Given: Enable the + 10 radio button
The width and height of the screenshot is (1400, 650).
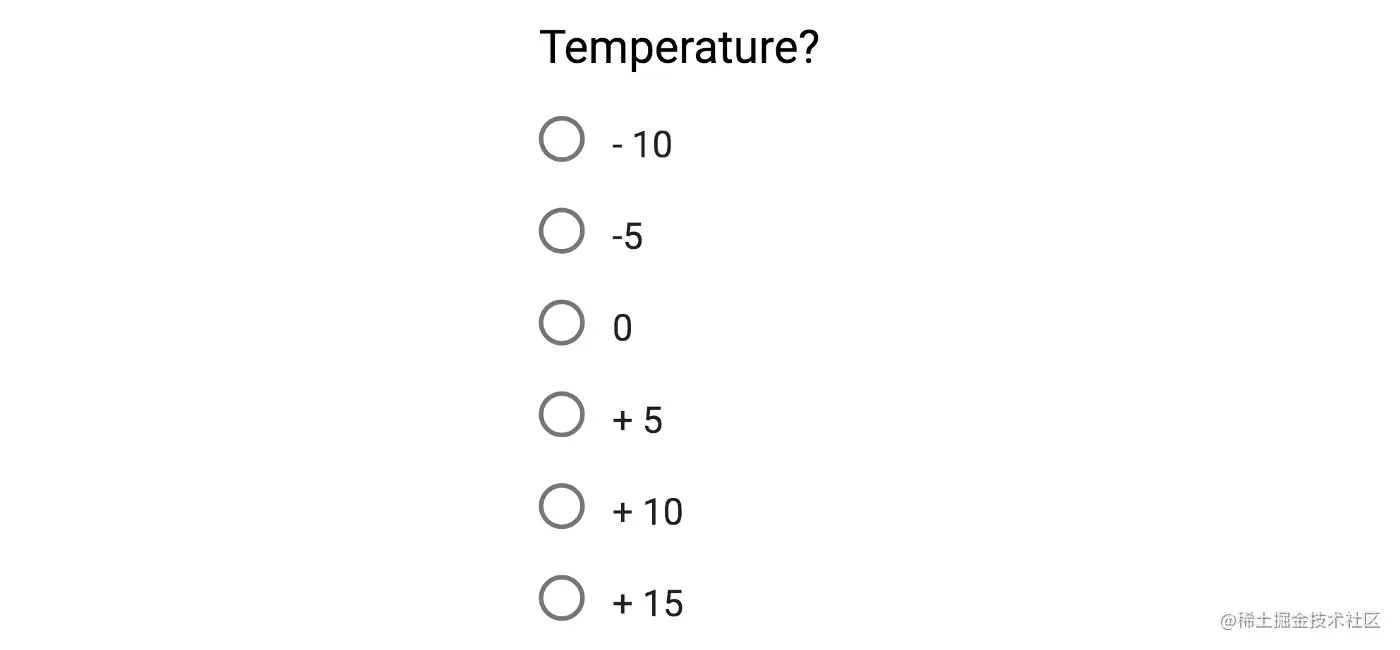Looking at the screenshot, I should (x=562, y=507).
